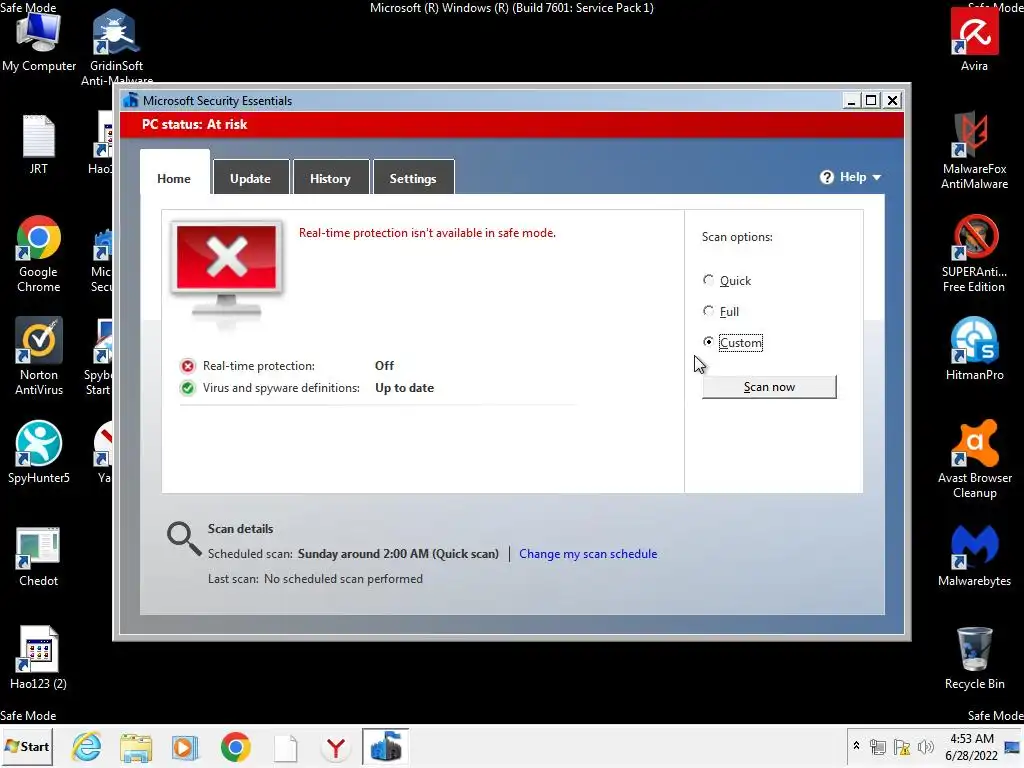
Task: Click the network tray icon
Action: 878,747
